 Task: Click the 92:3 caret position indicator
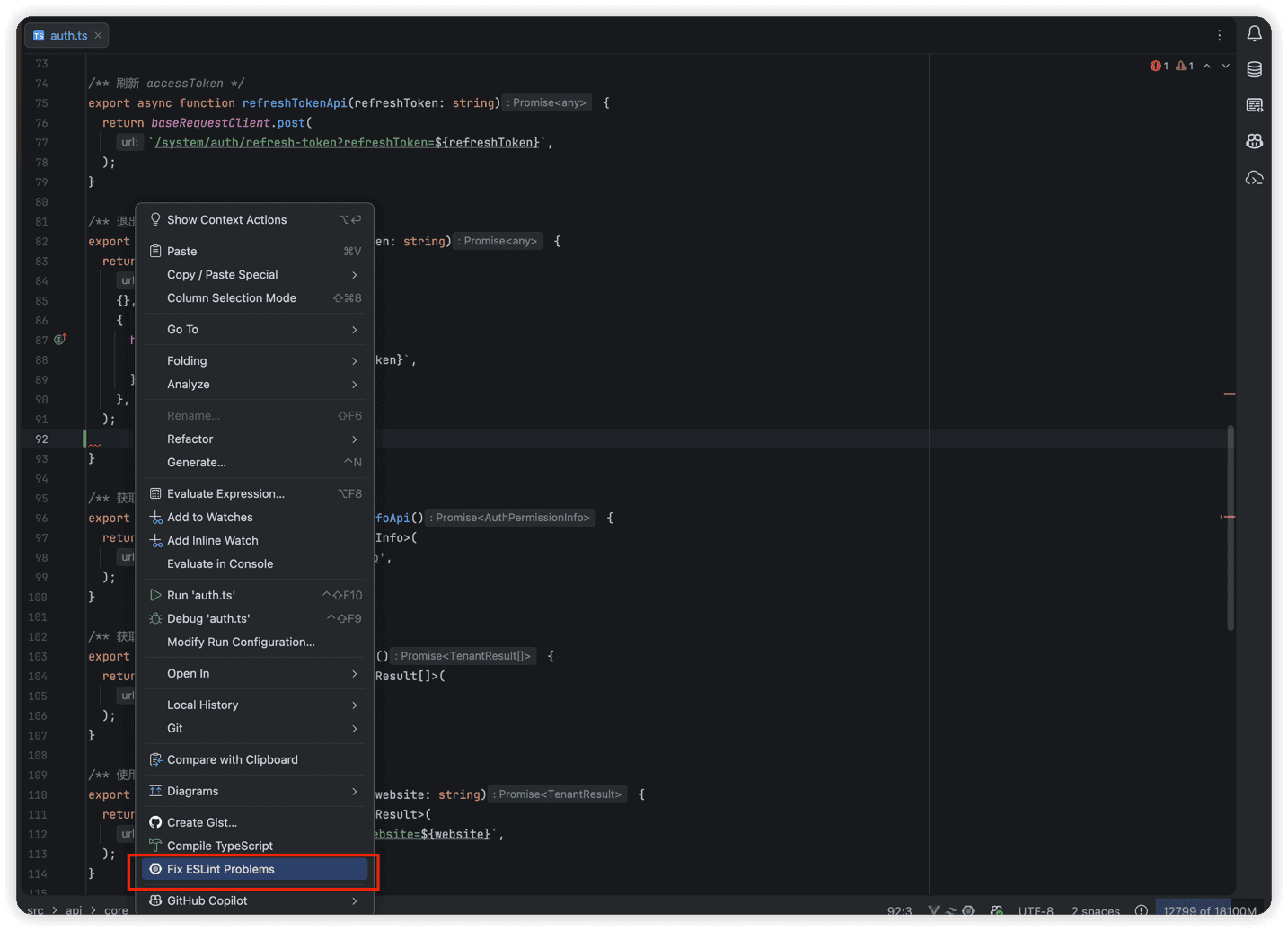(899, 910)
